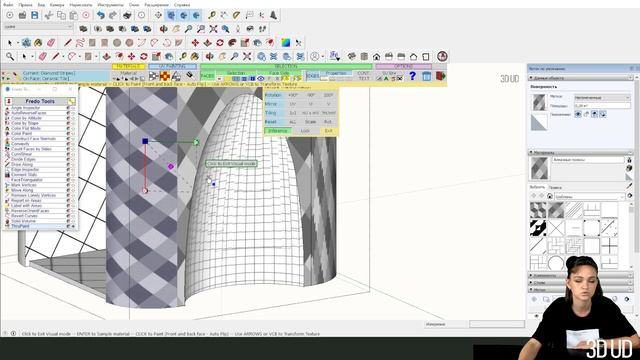Click the home icon in materials browser
Image resolution: width=640 pixels, height=360 pixels.
550,196
